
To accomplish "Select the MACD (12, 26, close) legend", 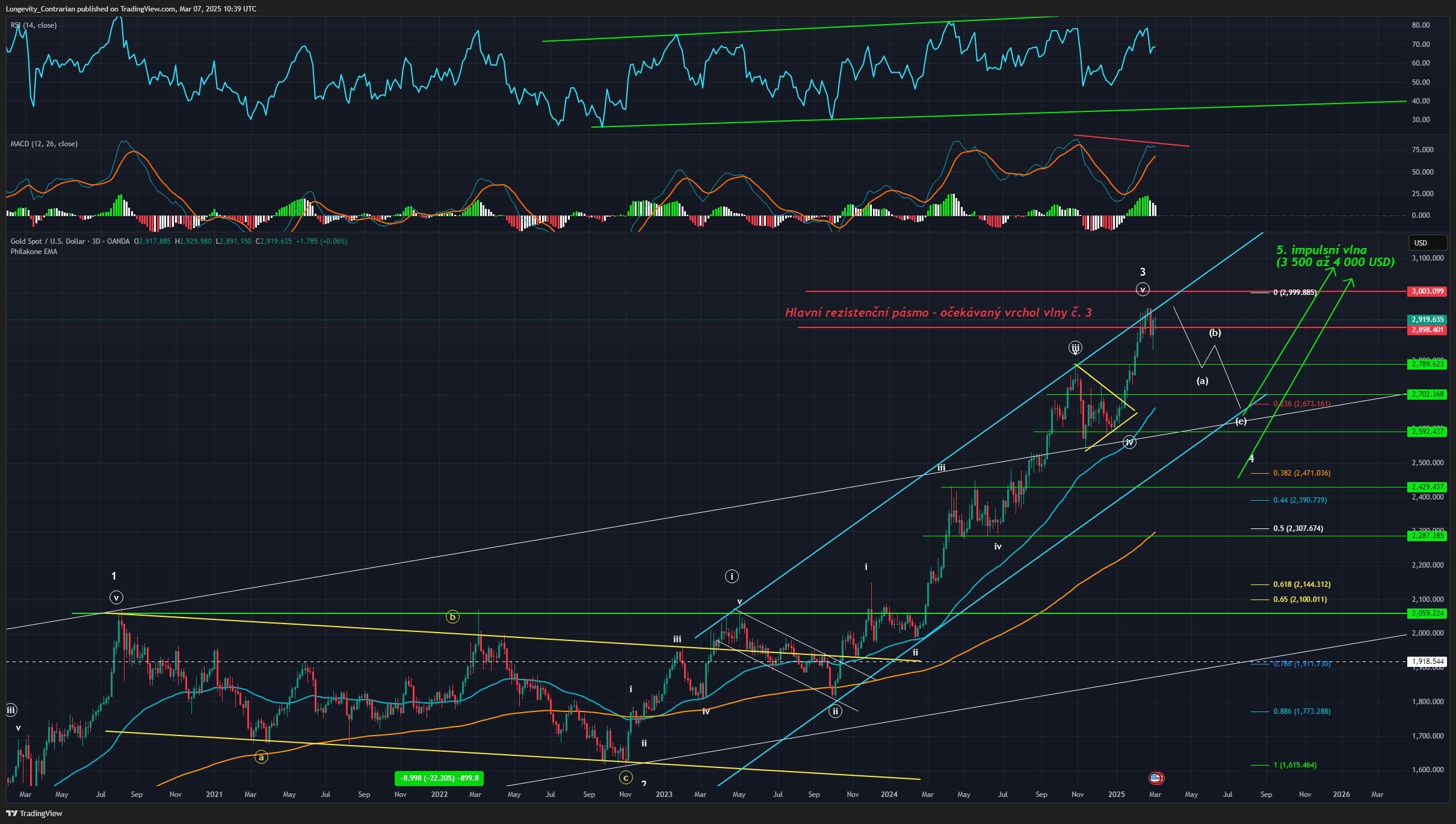I will tap(44, 144).
